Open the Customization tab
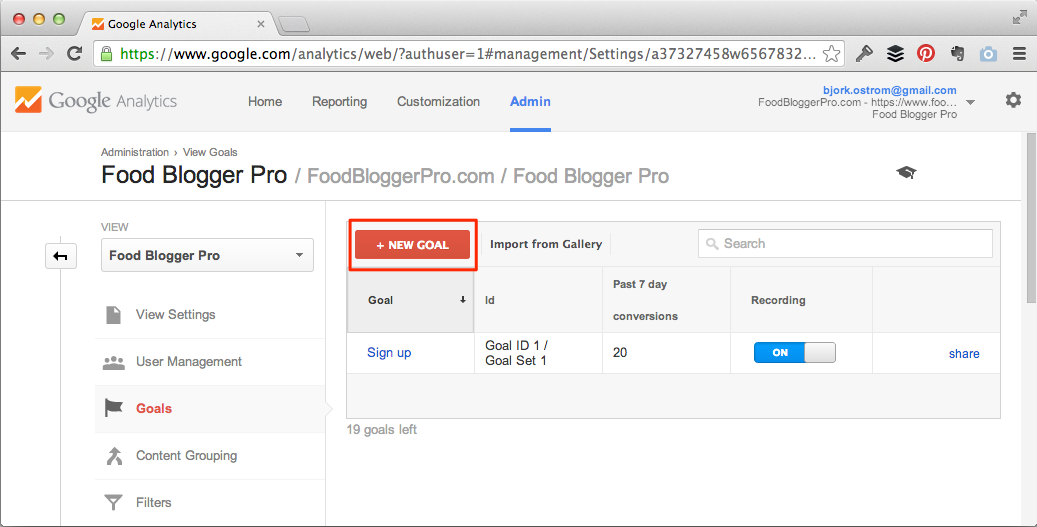 (438, 101)
